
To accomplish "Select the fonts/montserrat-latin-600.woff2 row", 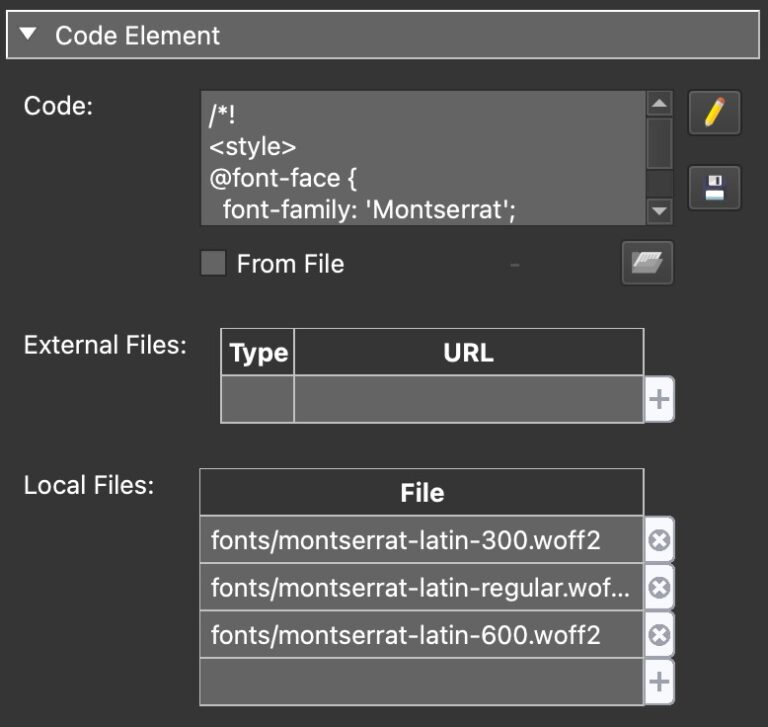I will coord(420,635).
